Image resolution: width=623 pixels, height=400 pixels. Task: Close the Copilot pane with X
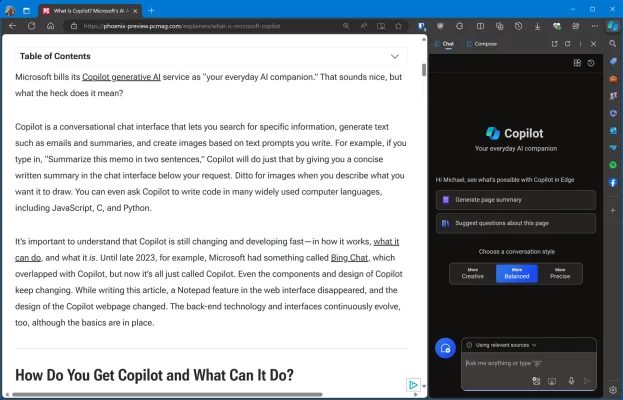pyautogui.click(x=593, y=44)
